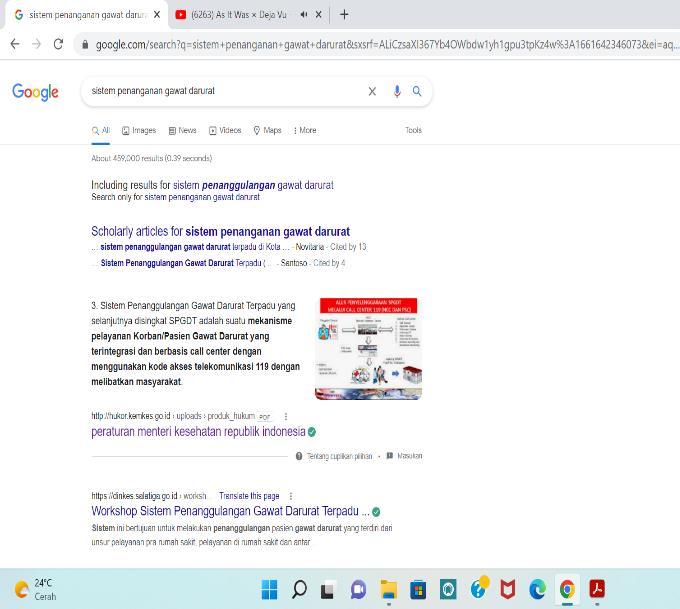Open the search Tools options
The width and height of the screenshot is (680, 609).
413,130
